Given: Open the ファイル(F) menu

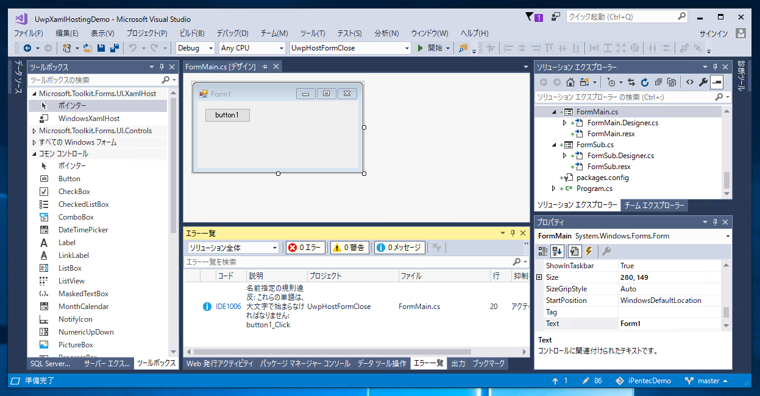Looking at the screenshot, I should coord(28,33).
